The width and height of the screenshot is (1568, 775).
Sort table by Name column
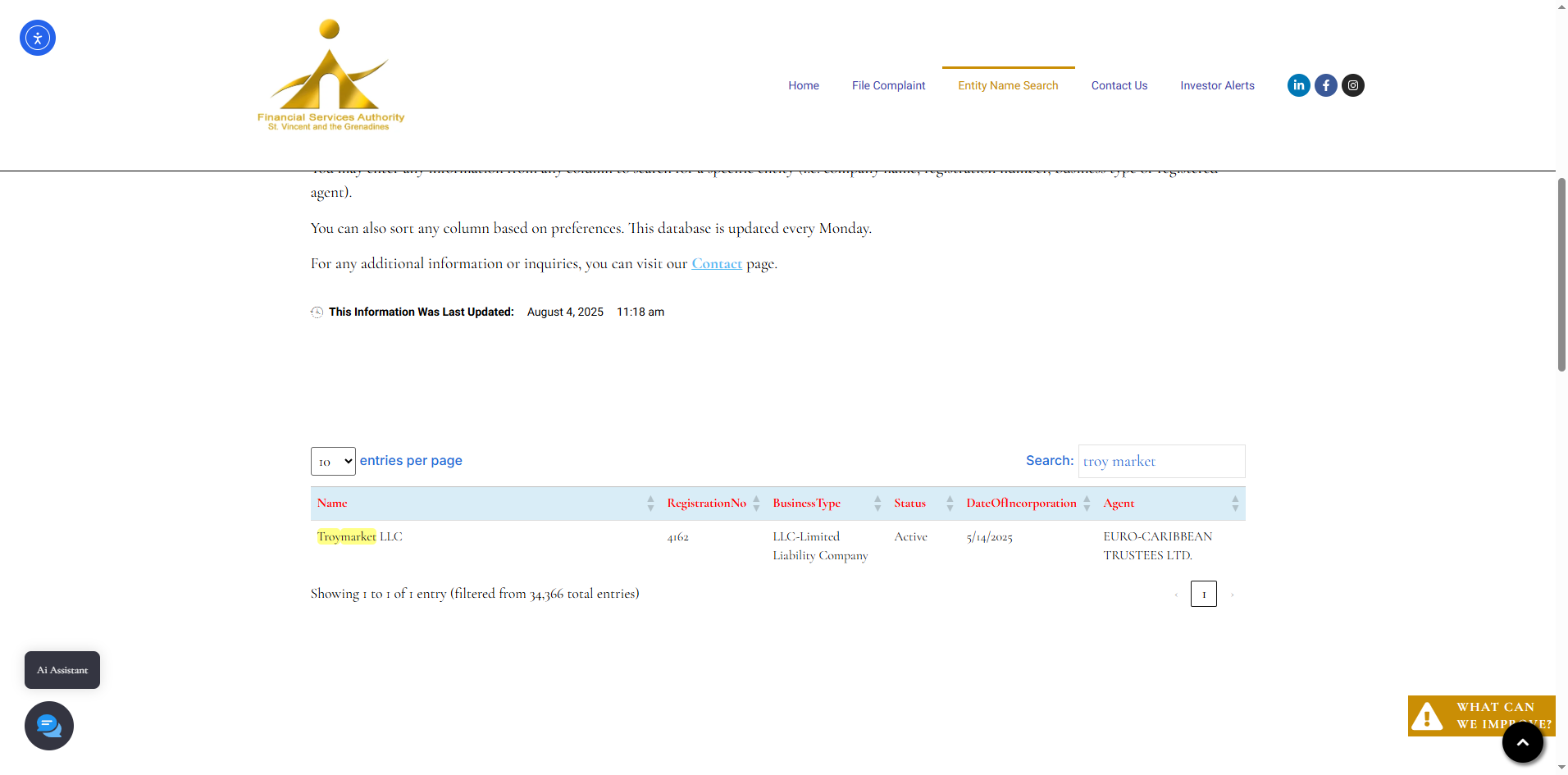click(332, 504)
